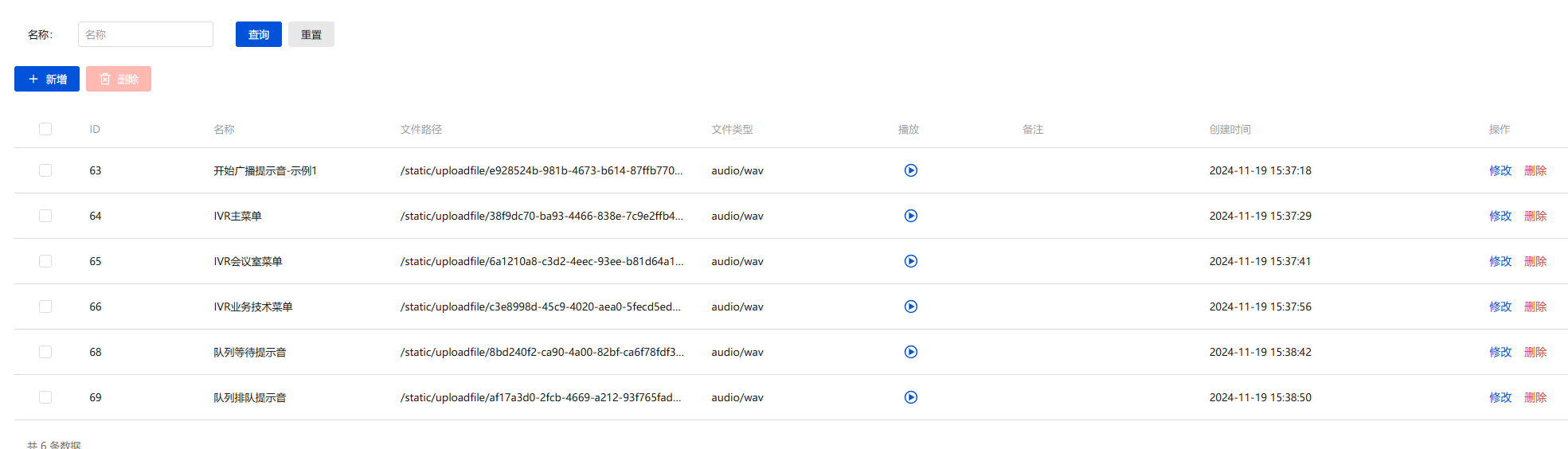This screenshot has width=1568, height=449.
Task: Click the 新增 add button
Action: coord(47,79)
